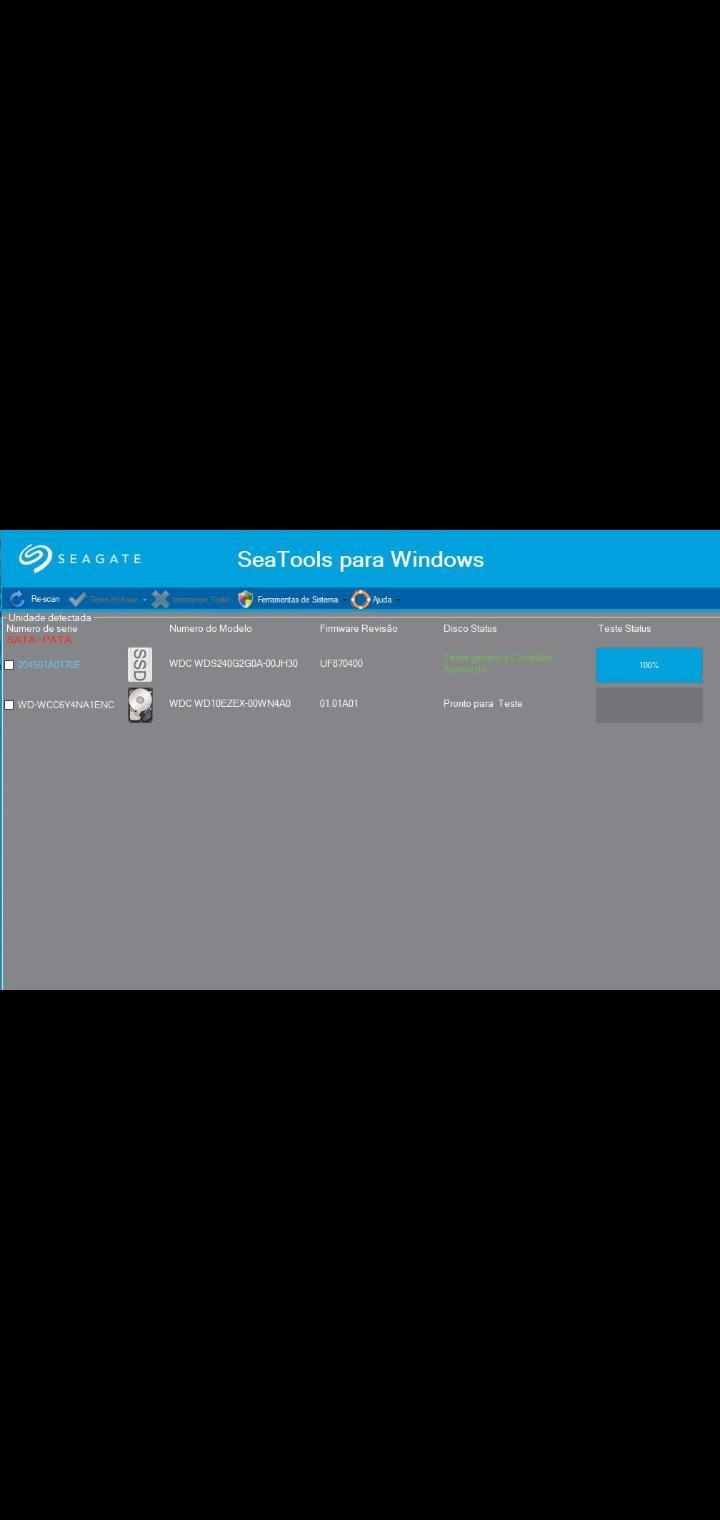
Task: Click the Numero do Modelo column header
Action: [210, 628]
